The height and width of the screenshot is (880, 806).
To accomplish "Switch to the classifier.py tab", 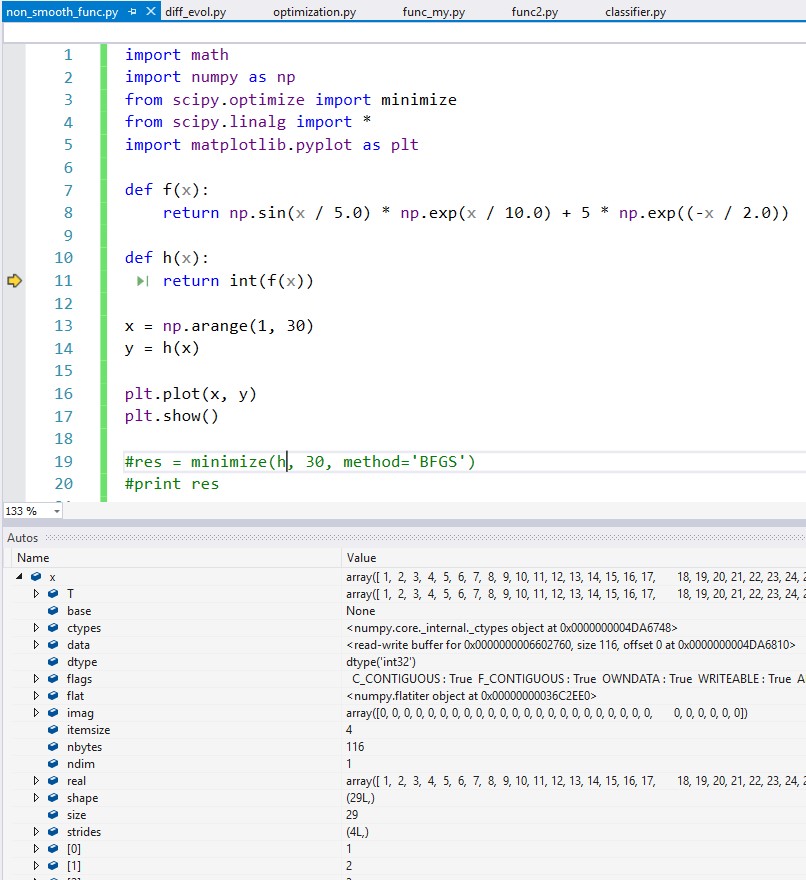I will tap(635, 12).
